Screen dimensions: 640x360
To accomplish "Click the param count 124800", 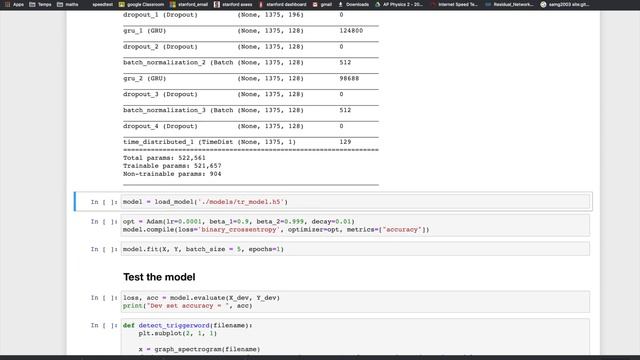I will click(351, 31).
